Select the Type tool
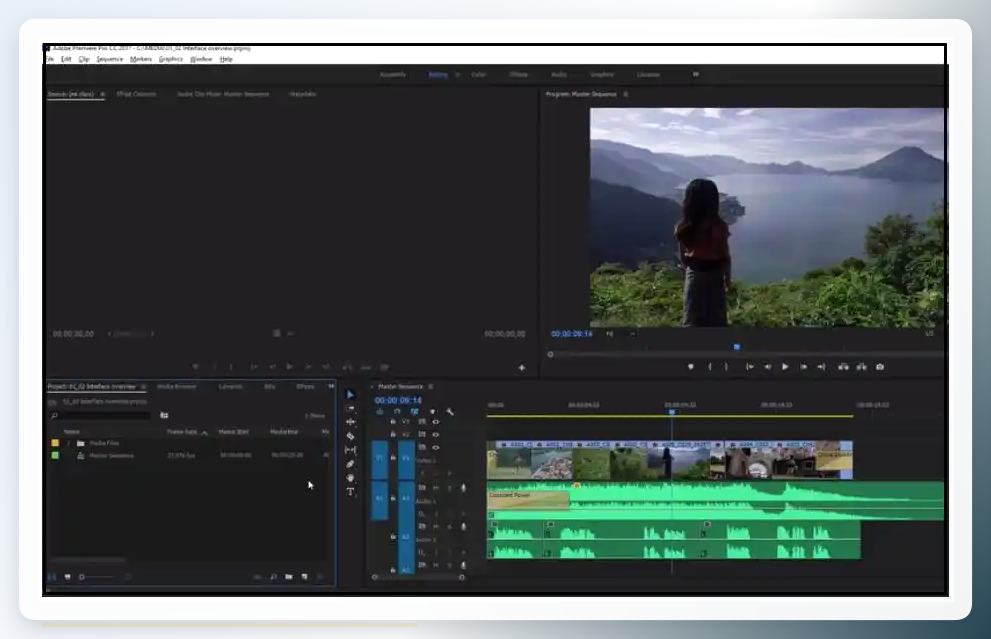Screen dimensions: 991x639 pos(350,492)
